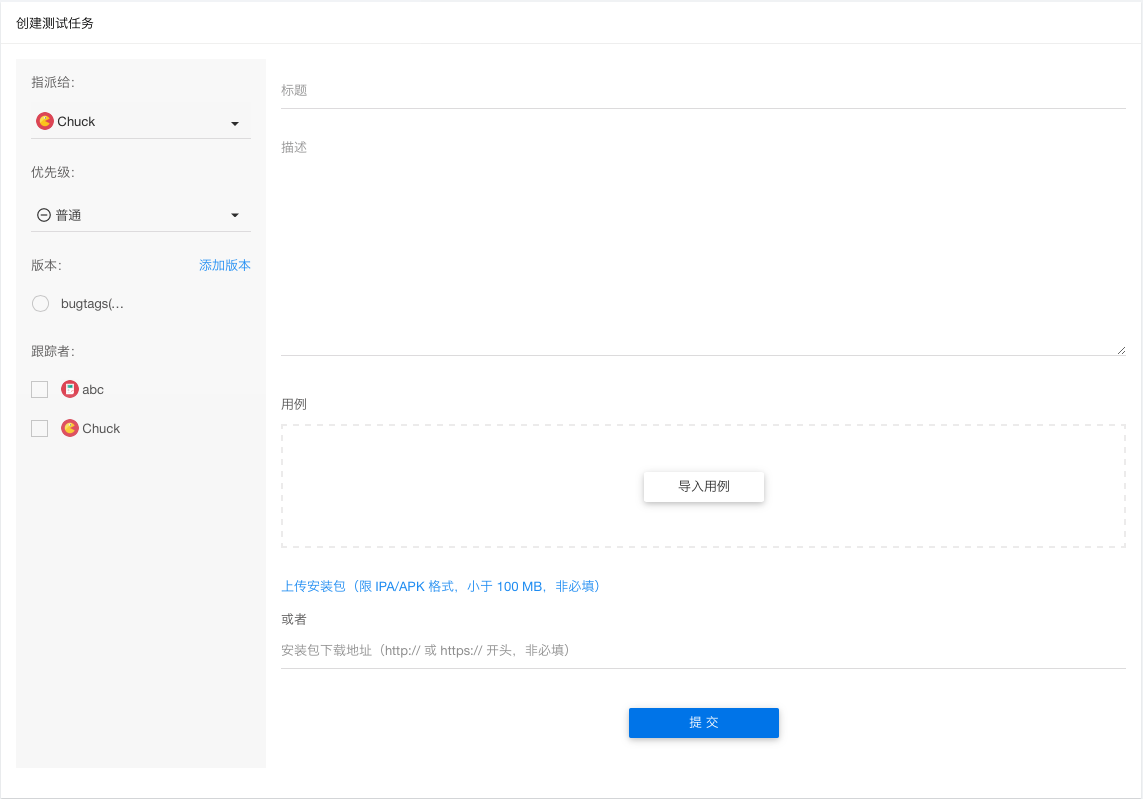1143x799 pixels.
Task: Select the bugtags version radio button
Action: (x=41, y=304)
